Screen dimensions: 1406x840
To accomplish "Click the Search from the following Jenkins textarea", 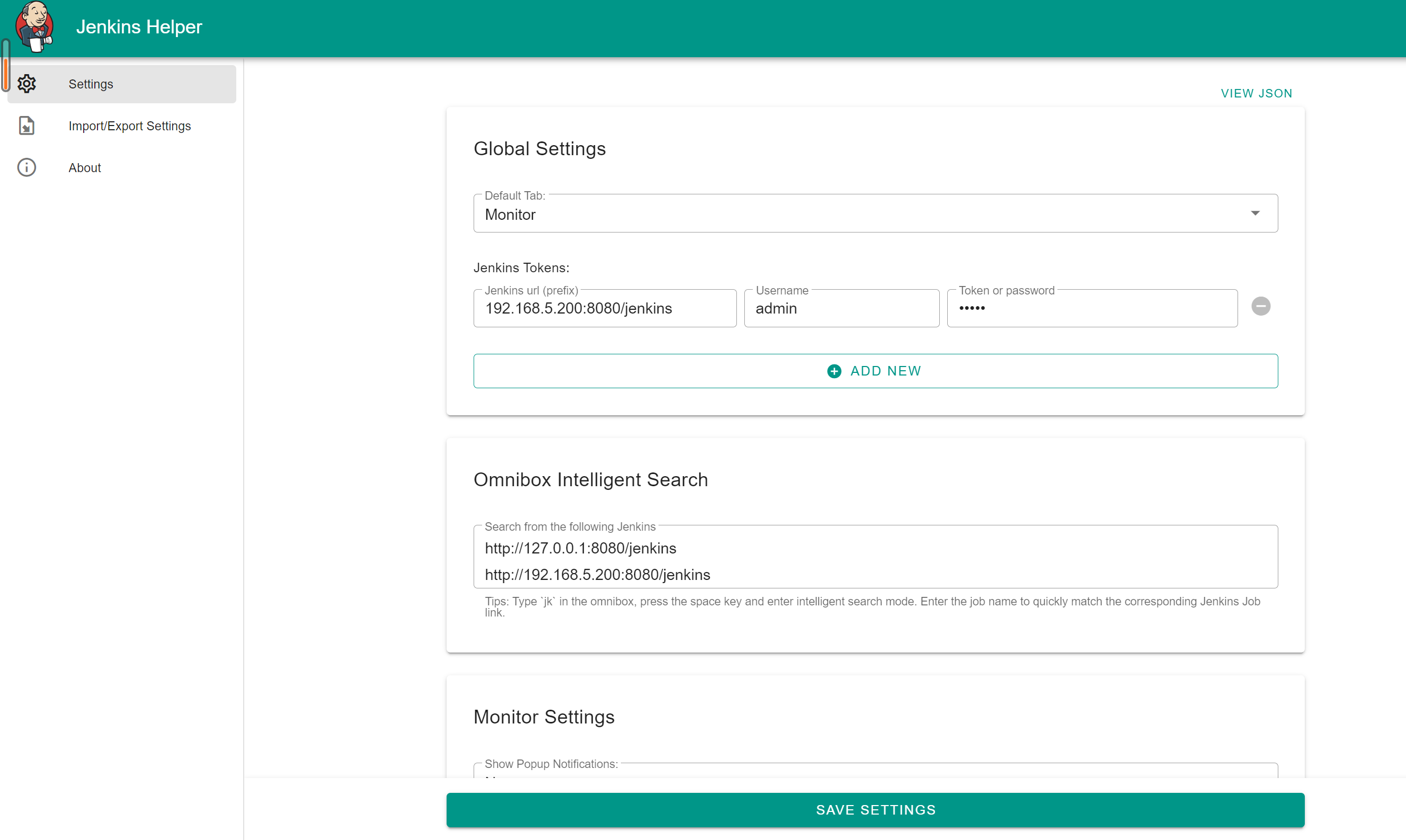I will 875,561.
